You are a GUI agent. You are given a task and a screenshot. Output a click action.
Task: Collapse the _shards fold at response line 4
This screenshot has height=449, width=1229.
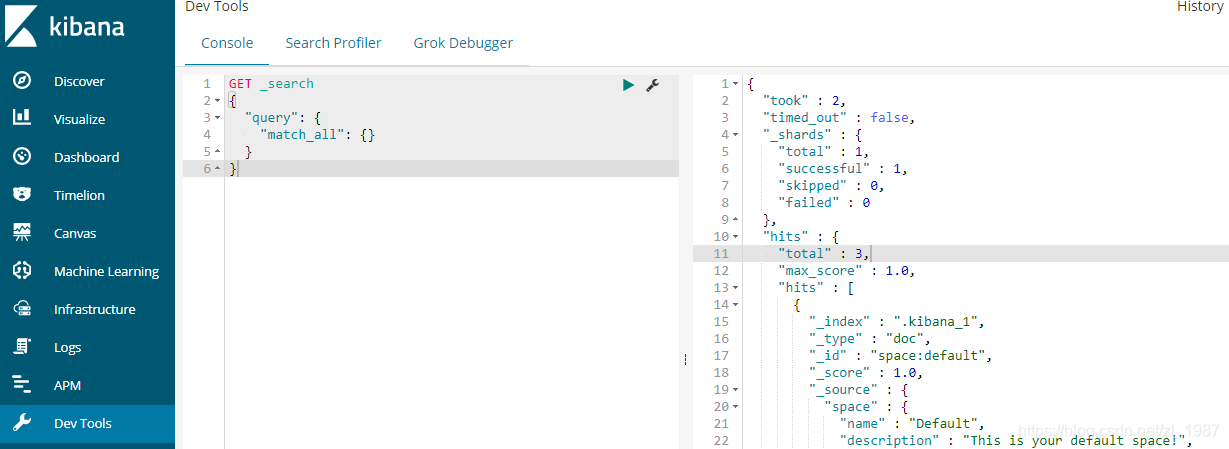click(735, 135)
